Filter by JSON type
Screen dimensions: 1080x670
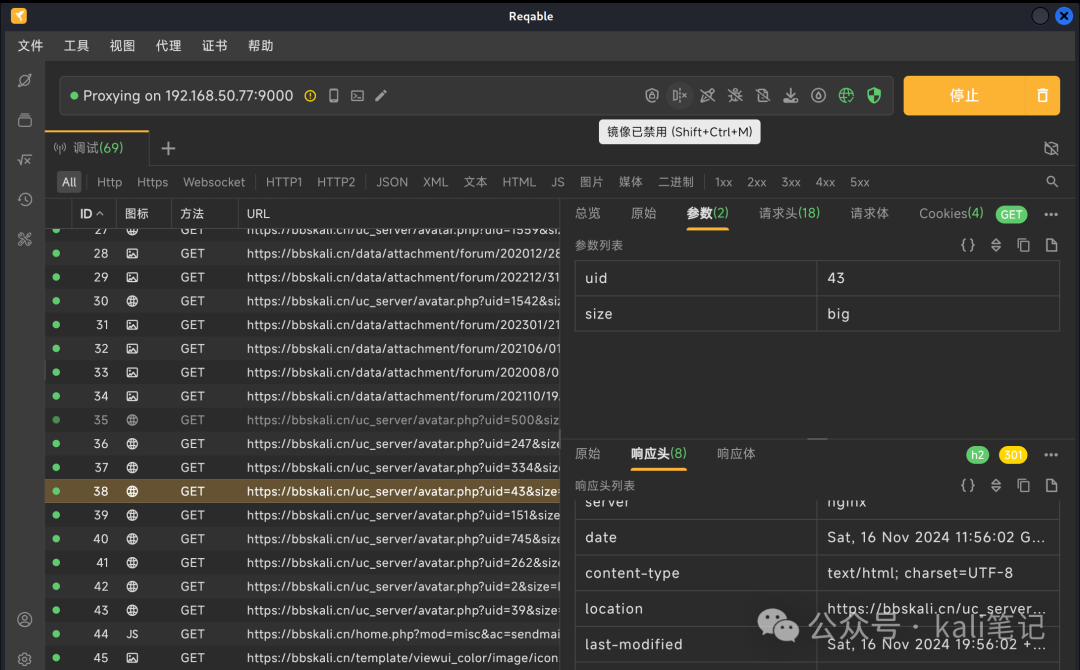coord(392,182)
